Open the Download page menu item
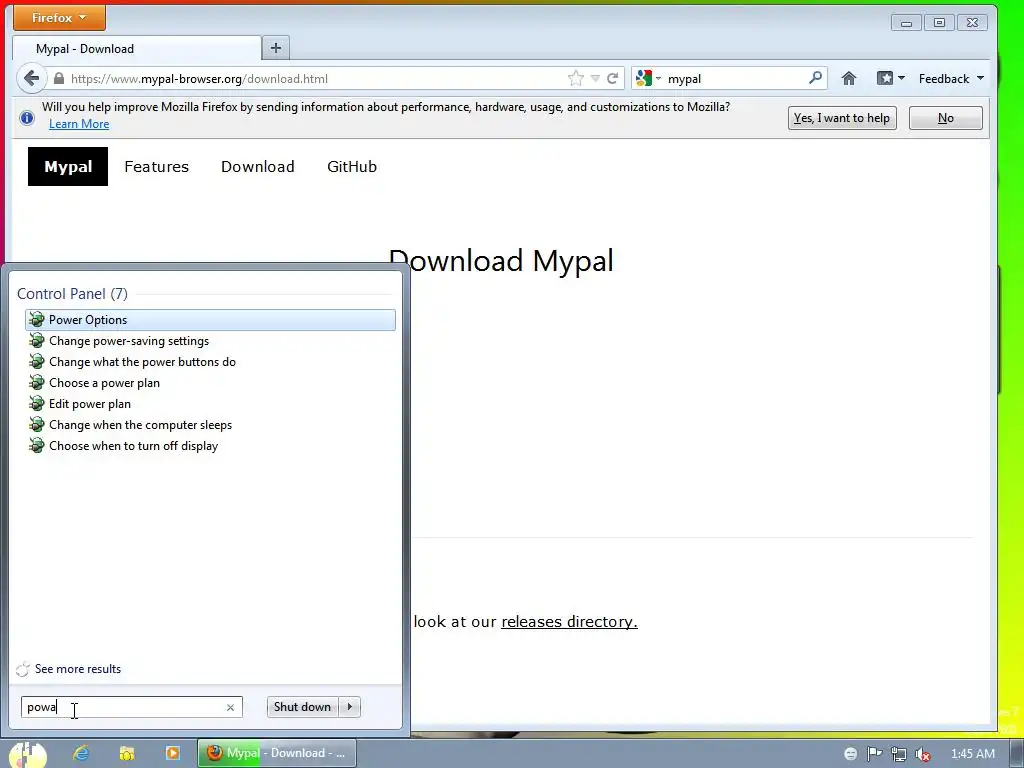The width and height of the screenshot is (1024, 768). pyautogui.click(x=258, y=167)
